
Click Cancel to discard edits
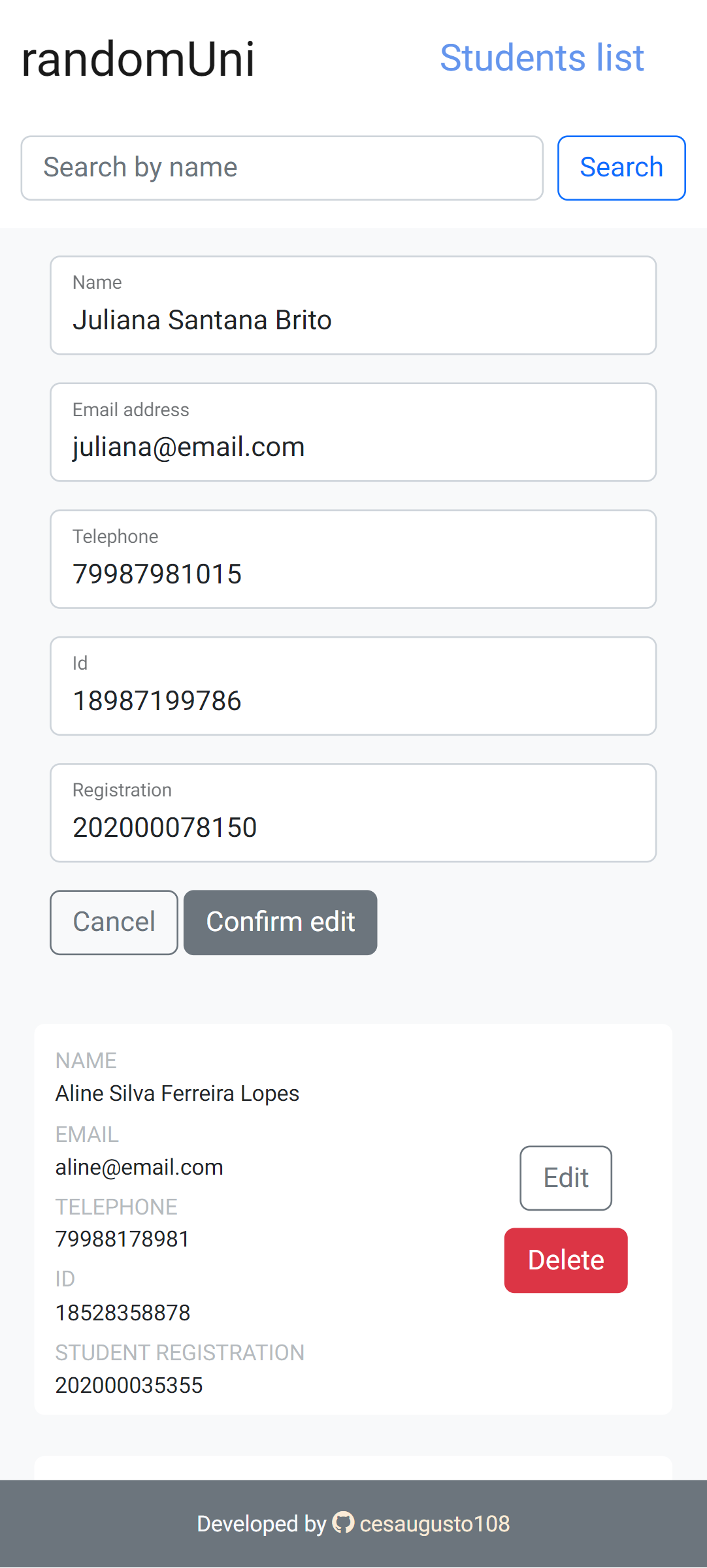113,922
